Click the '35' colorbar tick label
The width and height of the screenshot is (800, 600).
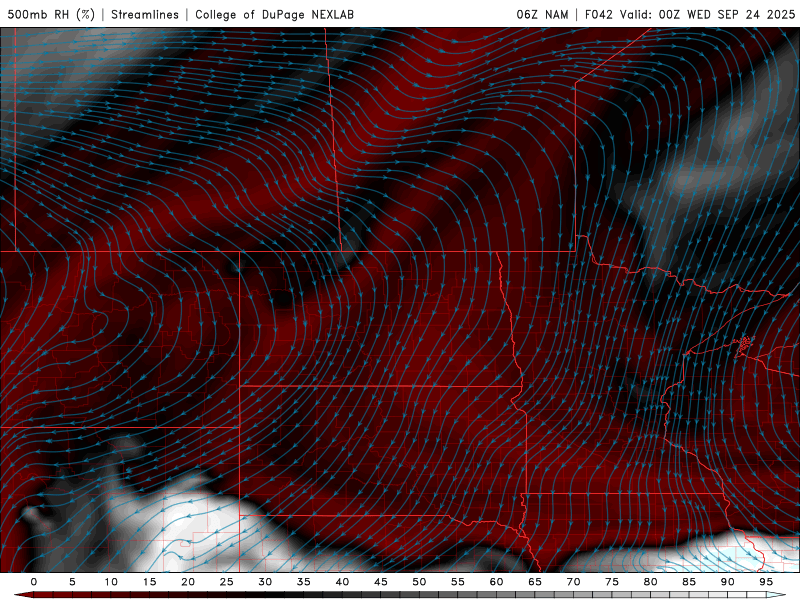303,582
